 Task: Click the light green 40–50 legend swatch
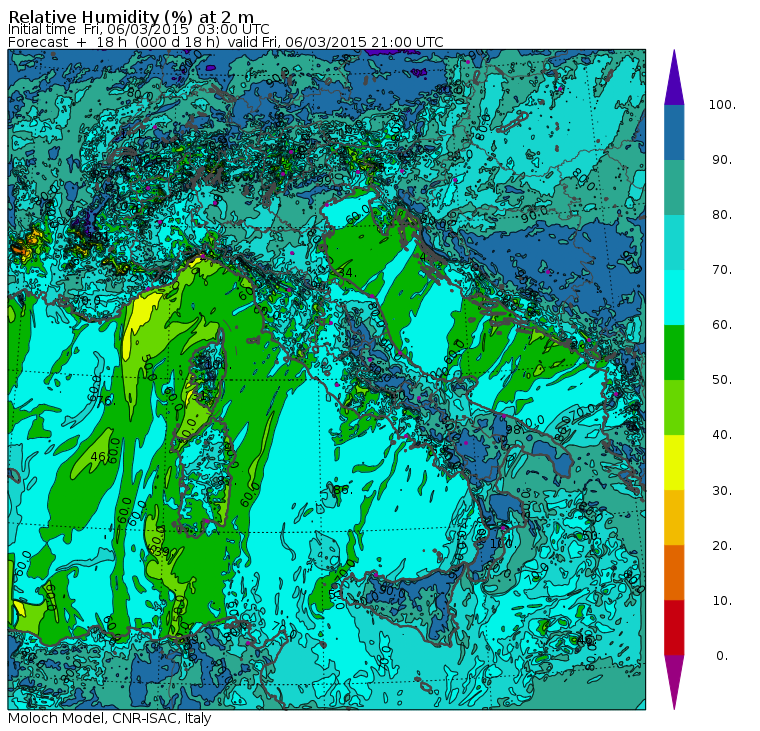[674, 408]
